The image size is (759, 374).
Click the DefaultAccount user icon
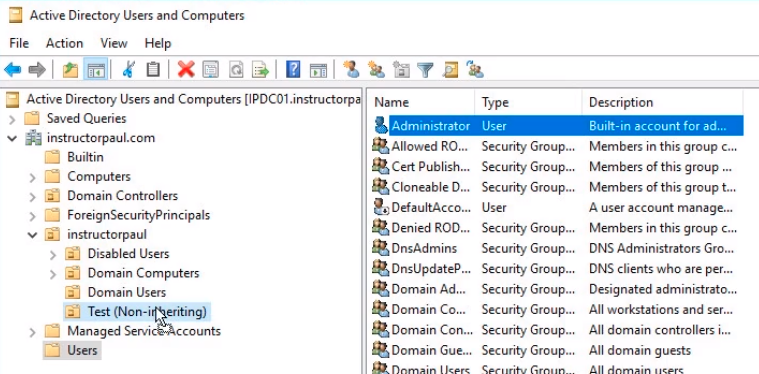point(381,207)
